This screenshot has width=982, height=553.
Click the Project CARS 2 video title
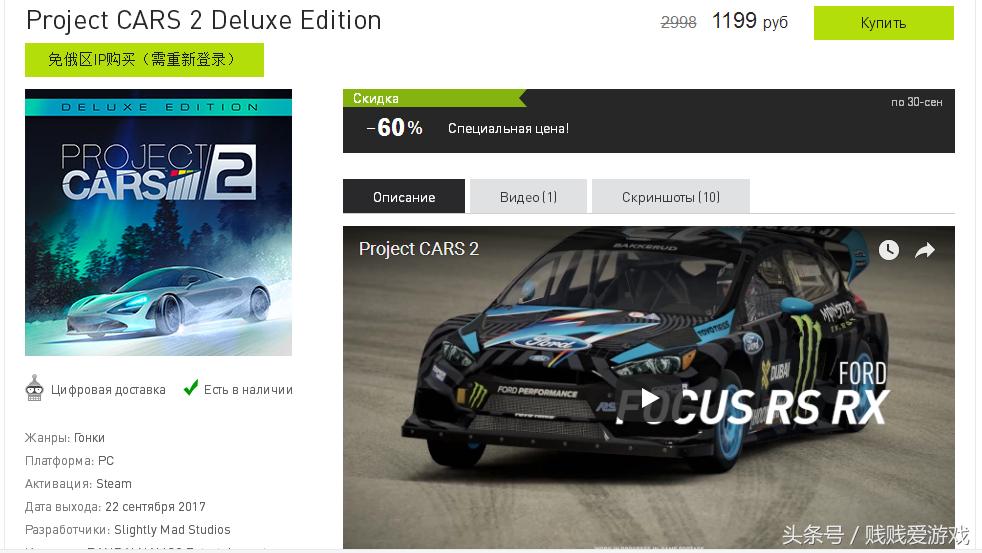pos(418,249)
